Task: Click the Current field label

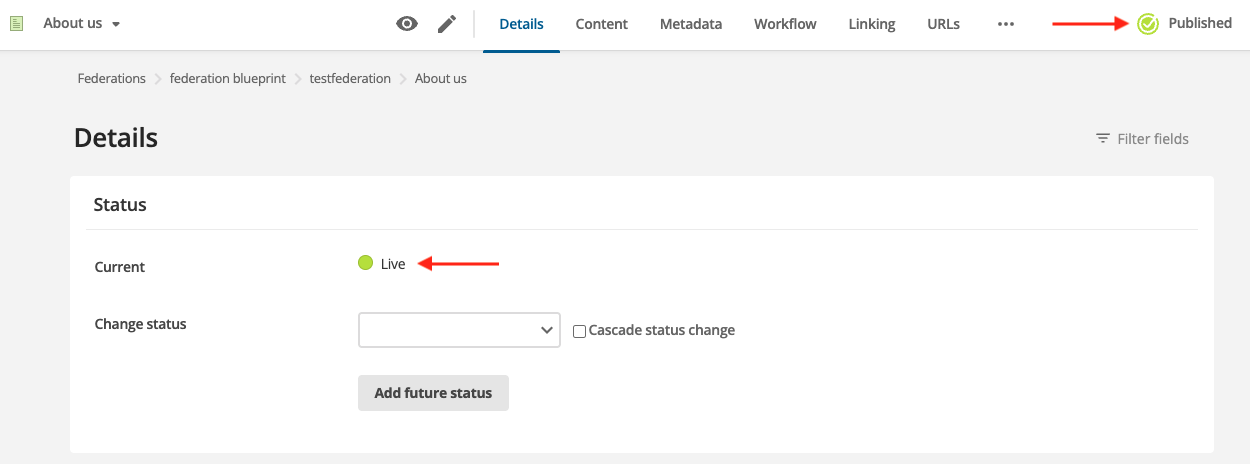Action: pyautogui.click(x=119, y=267)
